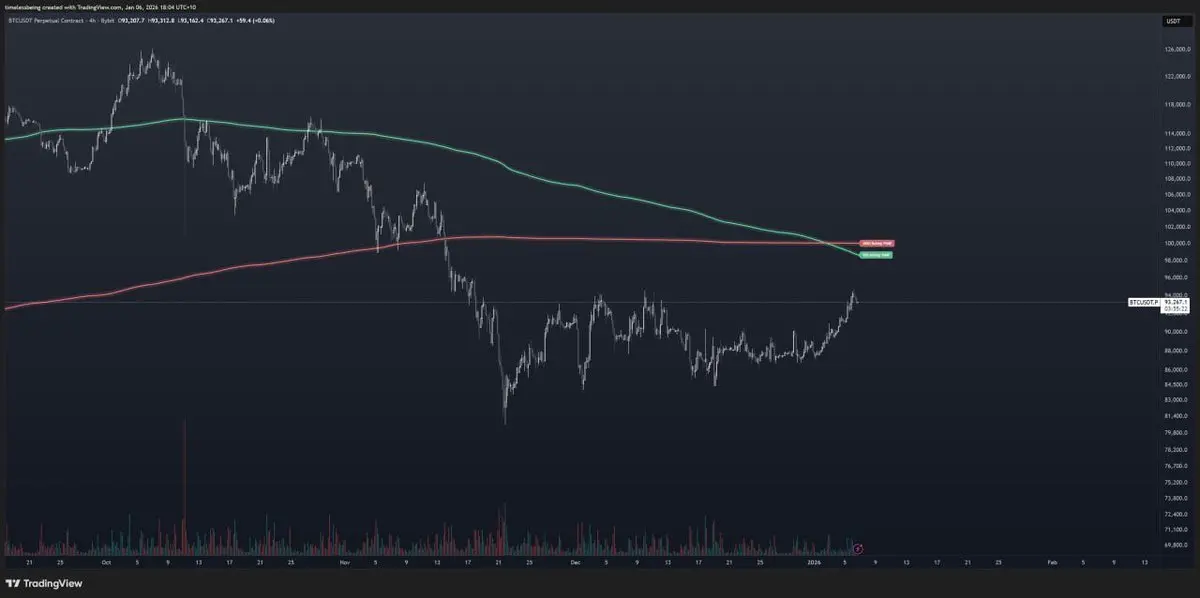This screenshot has width=1200, height=598.
Task: Click the BTCUSDT.P symbol tag on the price line
Action: [x=1143, y=301]
